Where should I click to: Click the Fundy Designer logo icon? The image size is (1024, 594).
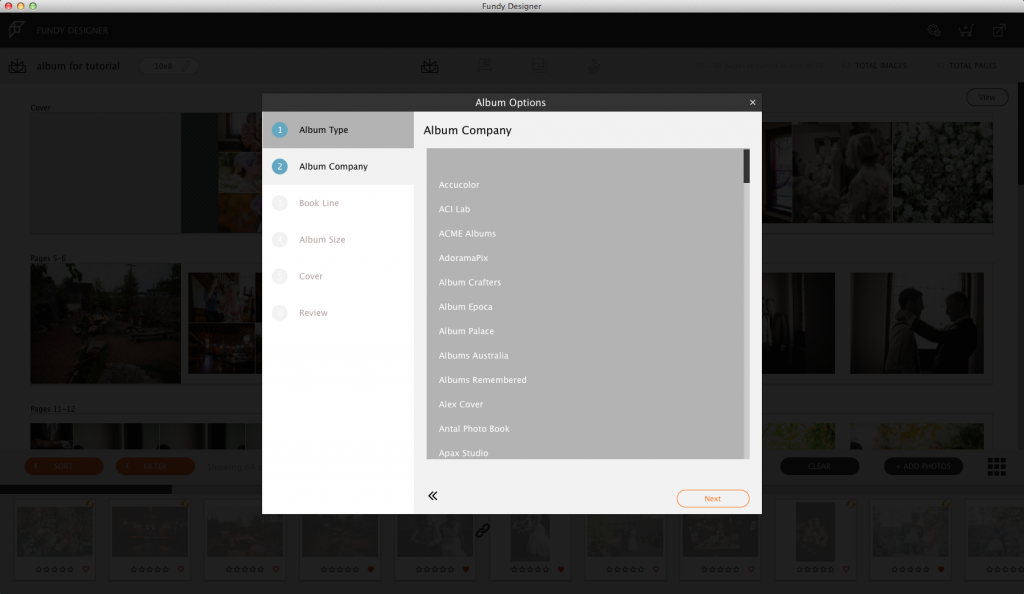click(17, 29)
